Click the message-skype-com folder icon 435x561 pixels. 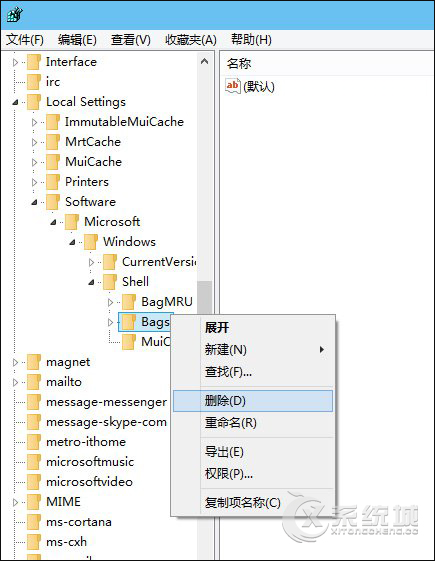click(x=34, y=422)
